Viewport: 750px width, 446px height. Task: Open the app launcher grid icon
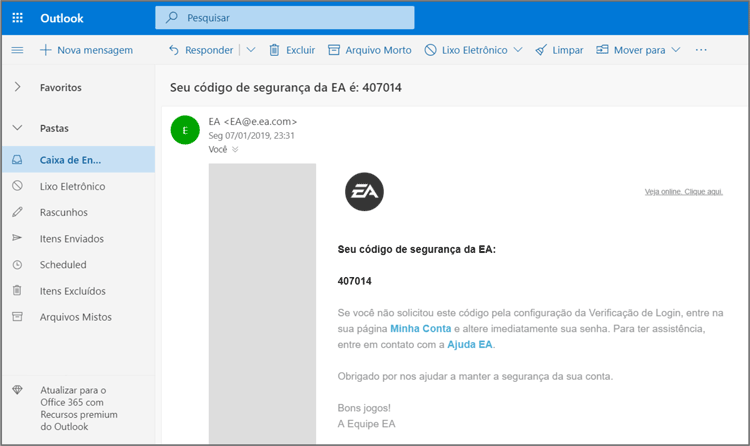pyautogui.click(x=17, y=18)
